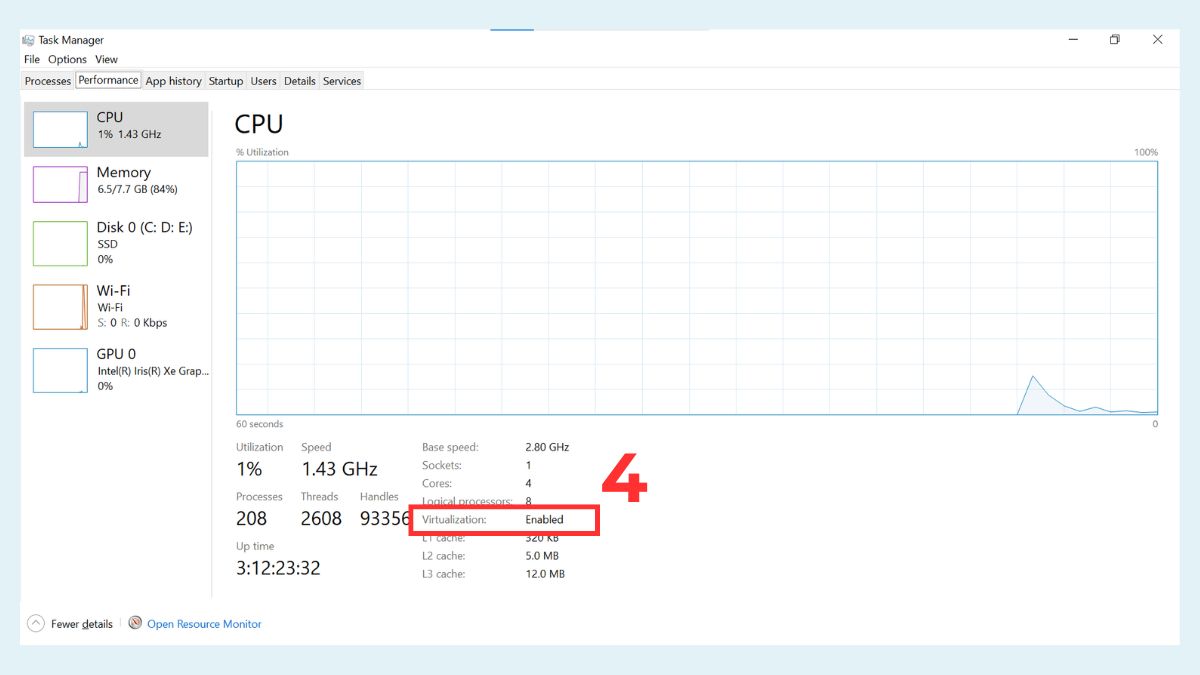1200x675 pixels.
Task: Click the Fewer details chevron icon
Action: coord(36,623)
